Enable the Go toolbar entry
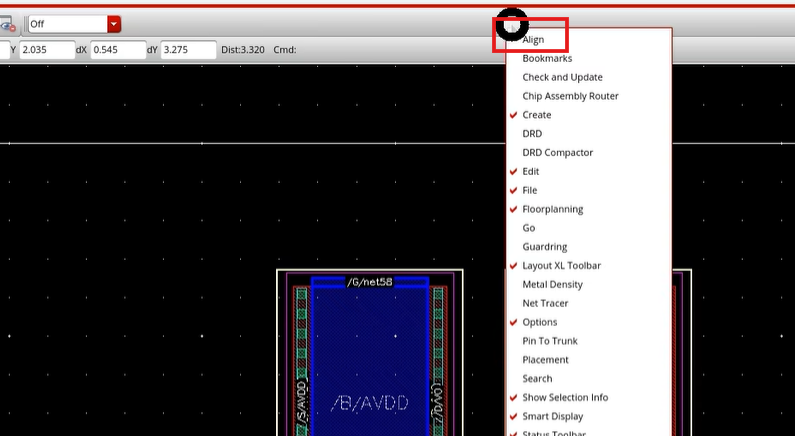This screenshot has width=795, height=436. pyautogui.click(x=589, y=228)
